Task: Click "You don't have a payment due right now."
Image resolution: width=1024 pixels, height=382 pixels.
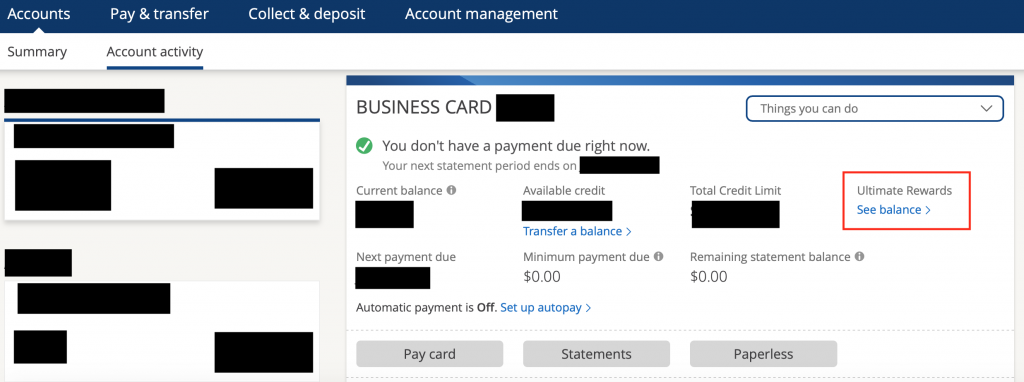Action: pyautogui.click(x=516, y=146)
